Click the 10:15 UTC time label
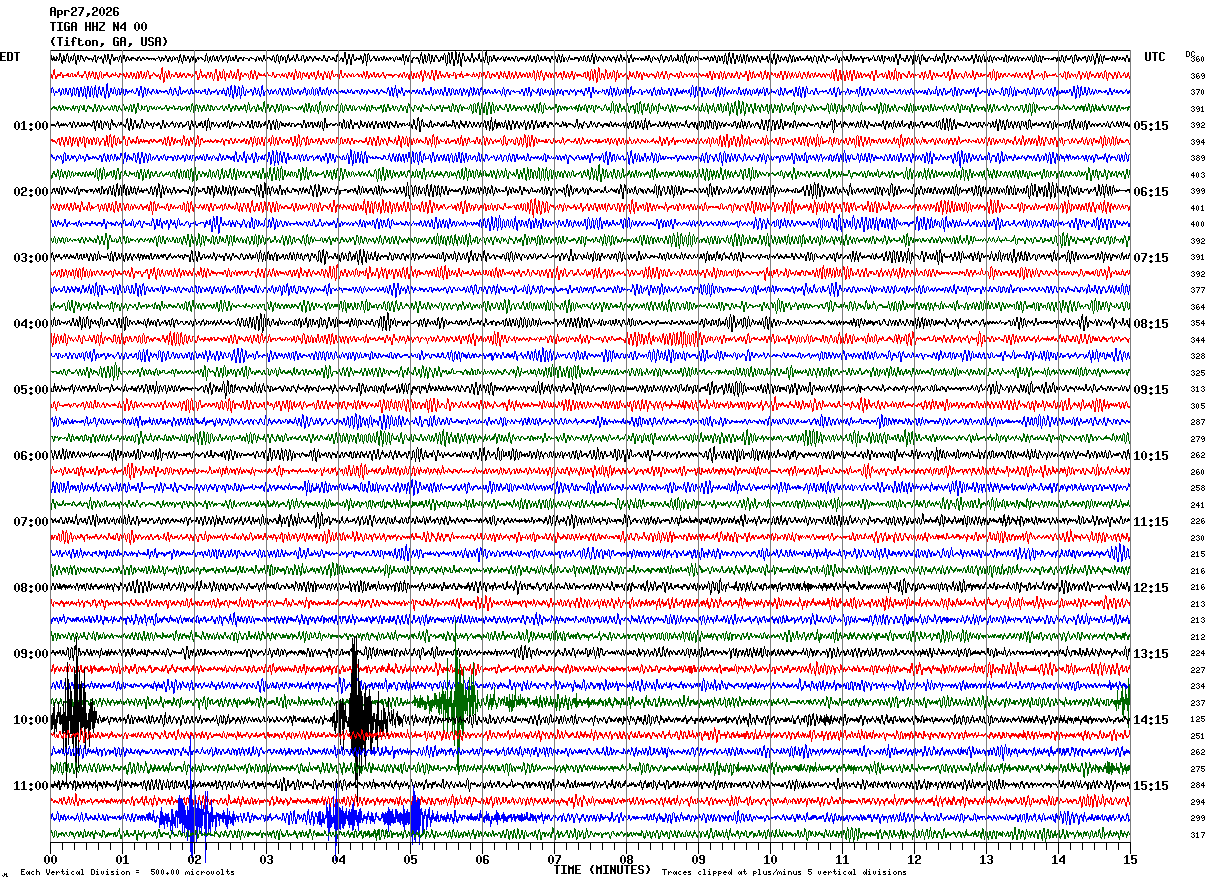The image size is (1210, 886). pos(1151,456)
